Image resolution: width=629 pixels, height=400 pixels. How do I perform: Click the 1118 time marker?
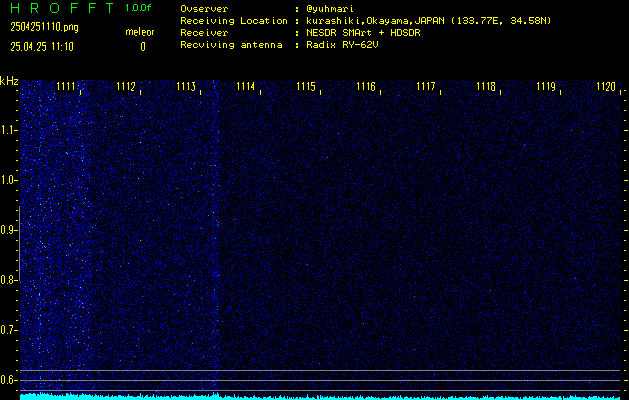[486, 86]
